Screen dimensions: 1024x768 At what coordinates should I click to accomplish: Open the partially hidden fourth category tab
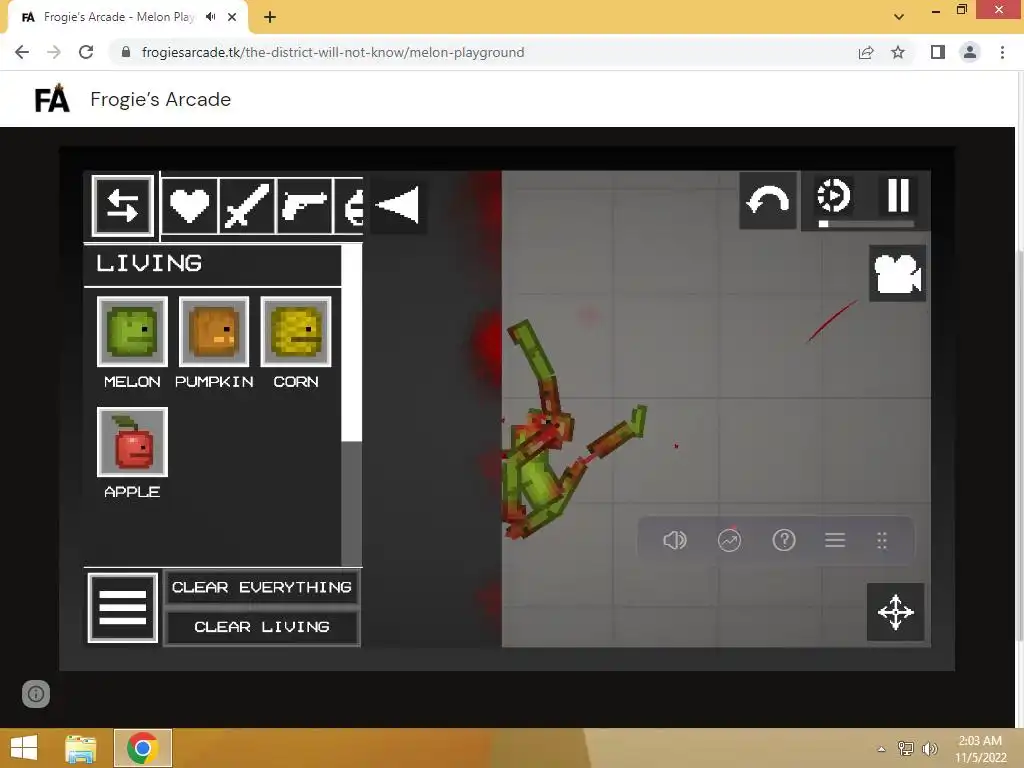(x=349, y=206)
